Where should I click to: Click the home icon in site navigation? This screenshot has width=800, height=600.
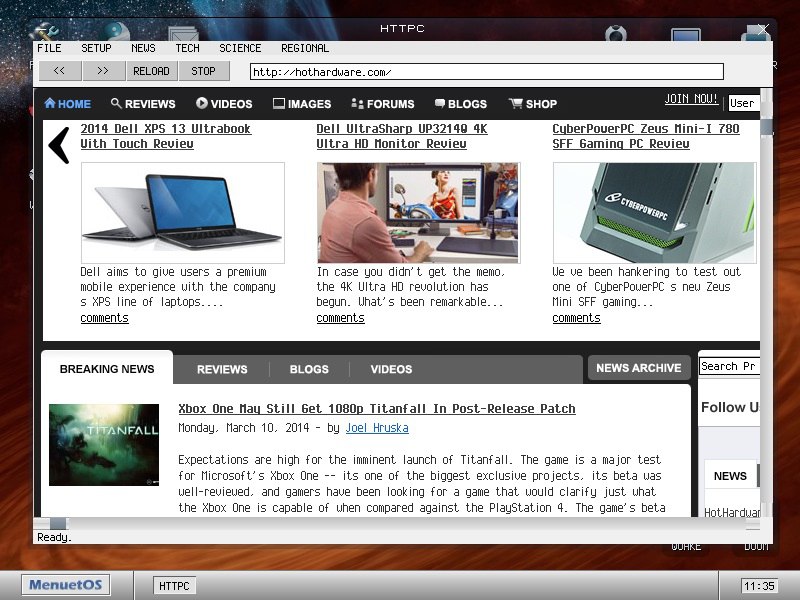(49, 103)
